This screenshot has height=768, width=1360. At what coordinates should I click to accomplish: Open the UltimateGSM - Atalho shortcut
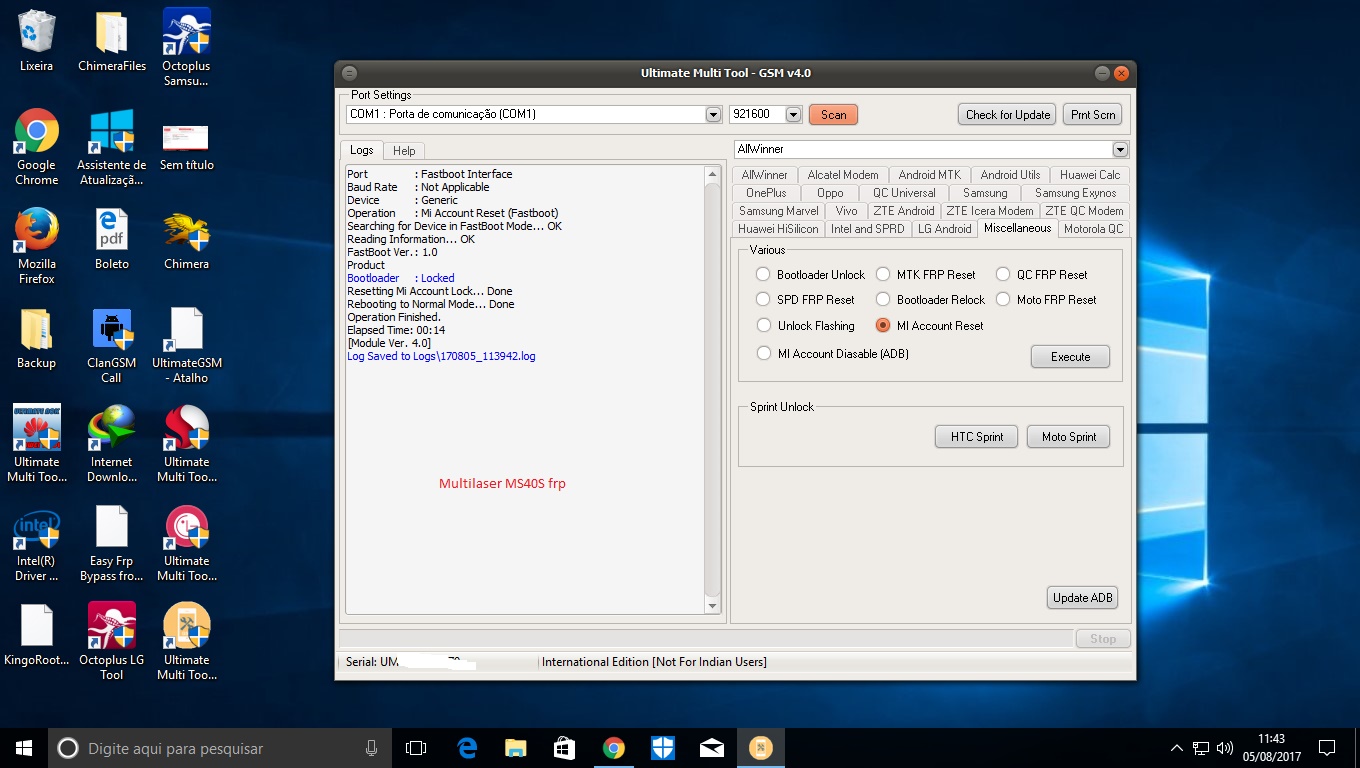[x=186, y=346]
